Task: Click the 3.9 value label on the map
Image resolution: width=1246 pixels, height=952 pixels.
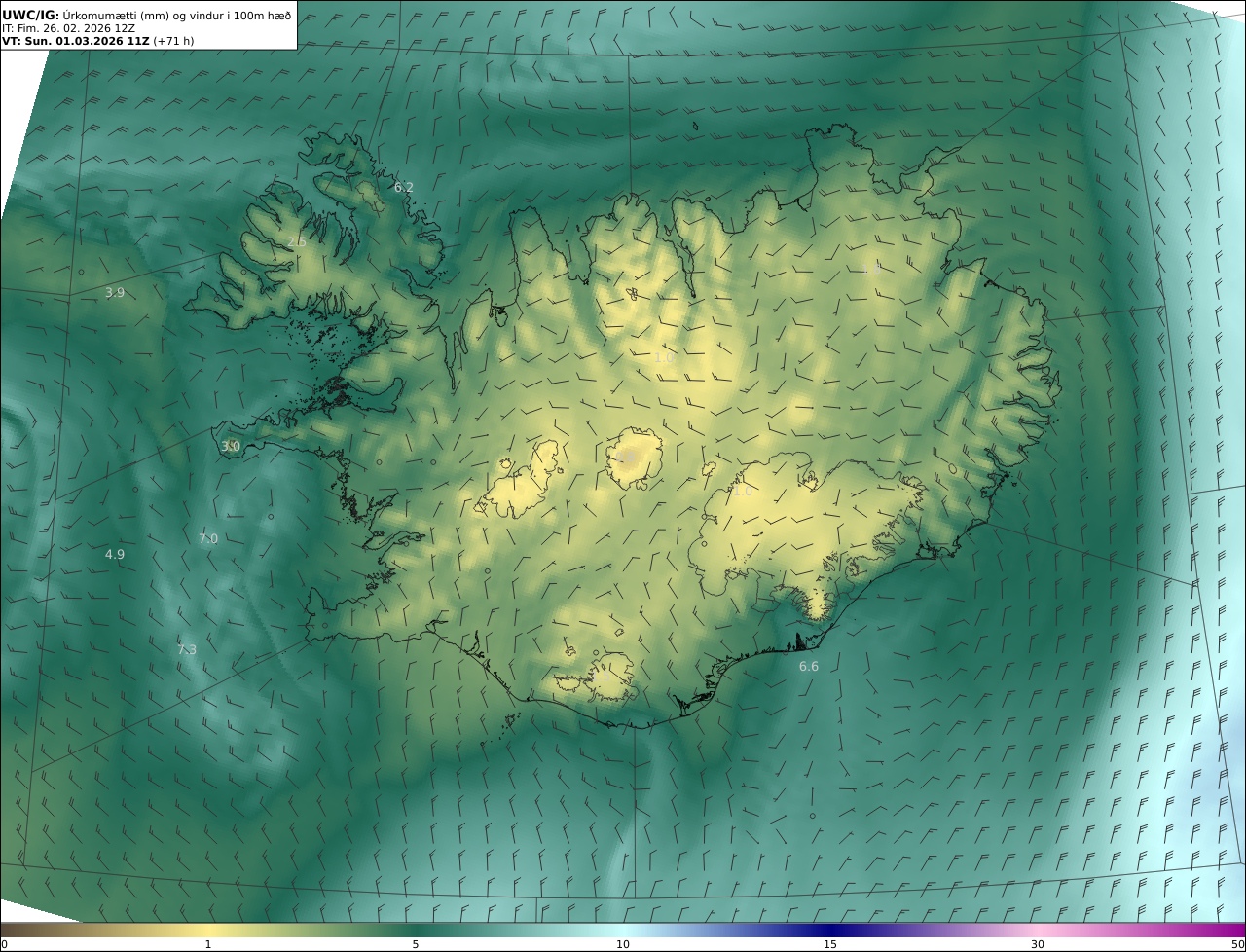Action: point(115,293)
